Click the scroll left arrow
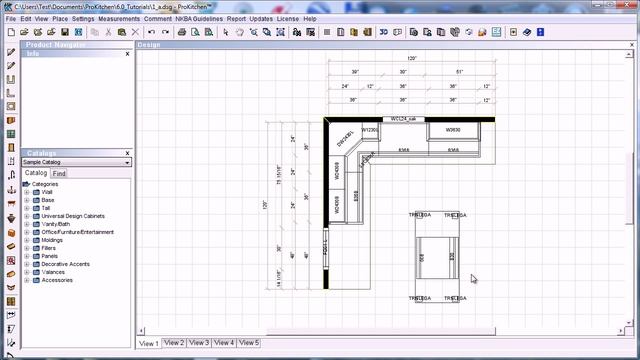Viewport: 640px width, 360px height. [141, 331]
